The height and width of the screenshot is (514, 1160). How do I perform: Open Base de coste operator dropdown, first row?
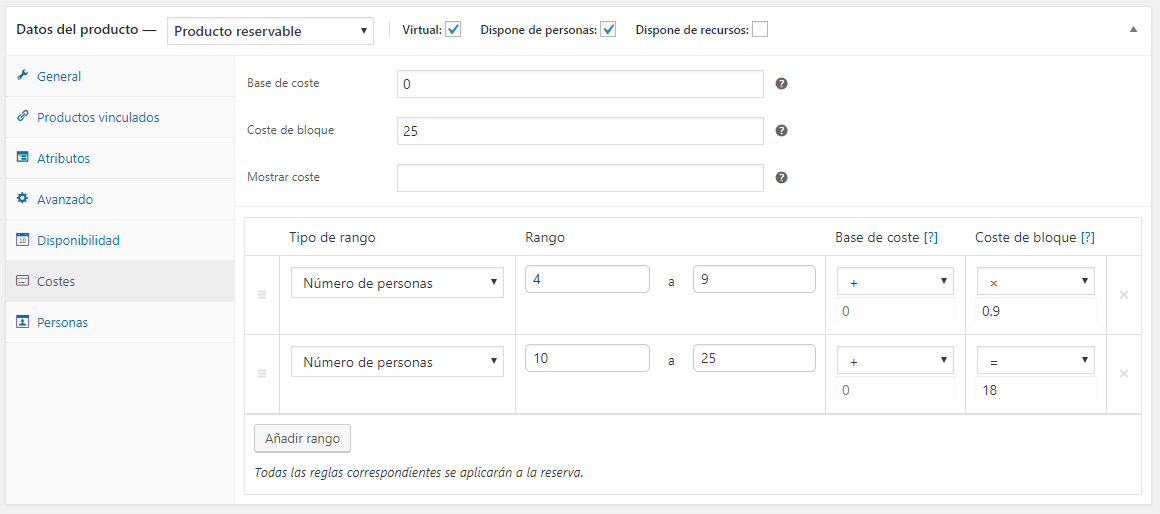pyautogui.click(x=895, y=282)
